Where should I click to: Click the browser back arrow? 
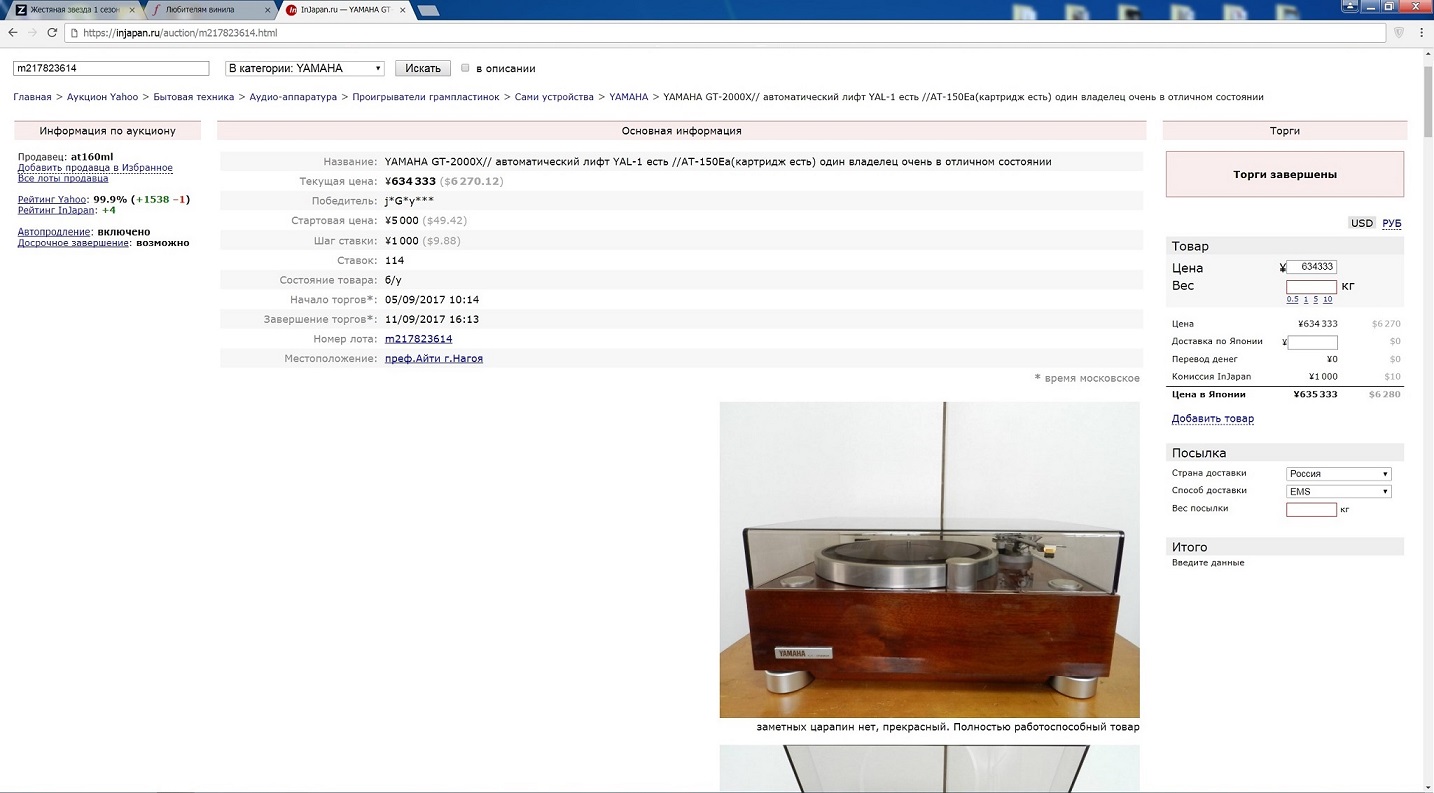[13, 33]
